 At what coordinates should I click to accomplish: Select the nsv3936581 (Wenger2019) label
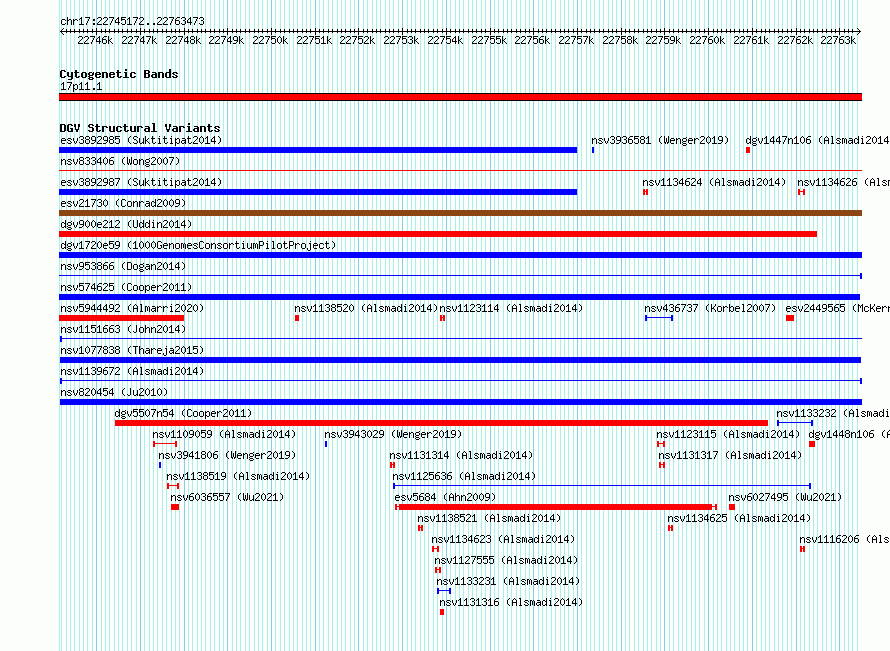660,140
